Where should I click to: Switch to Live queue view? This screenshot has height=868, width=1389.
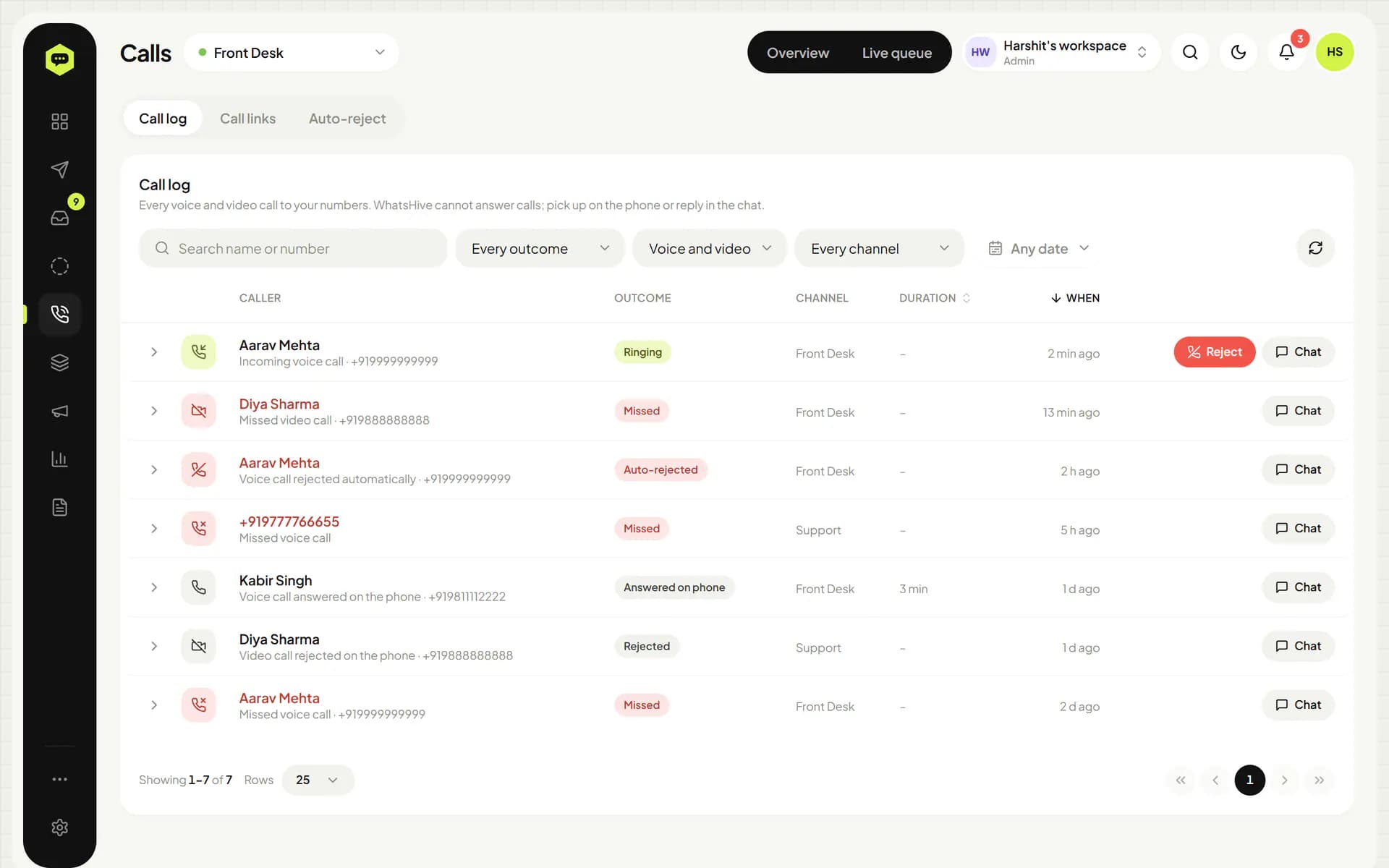(896, 53)
